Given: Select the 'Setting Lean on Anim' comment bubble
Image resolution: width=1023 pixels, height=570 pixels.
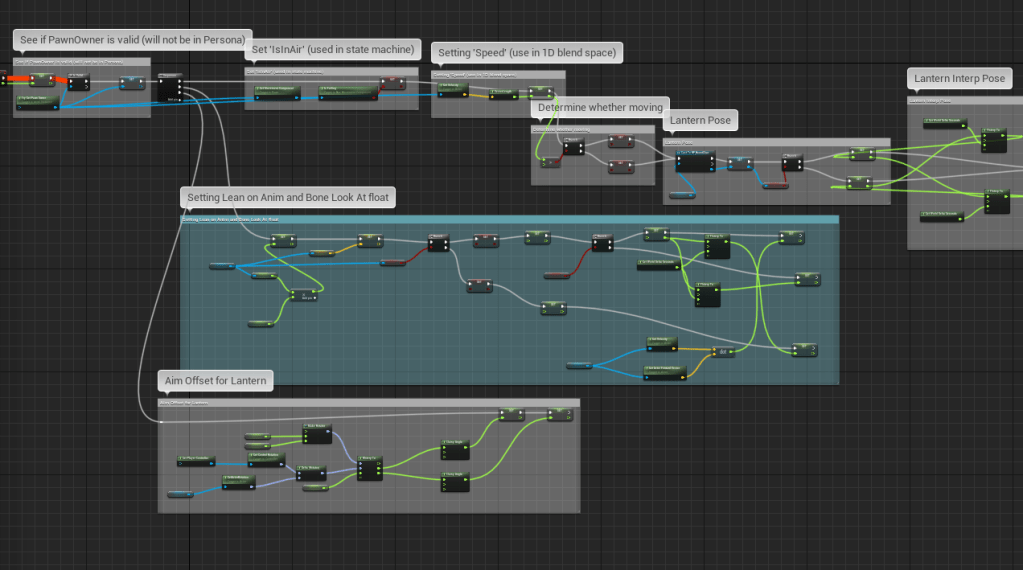Looking at the screenshot, I should 288,198.
